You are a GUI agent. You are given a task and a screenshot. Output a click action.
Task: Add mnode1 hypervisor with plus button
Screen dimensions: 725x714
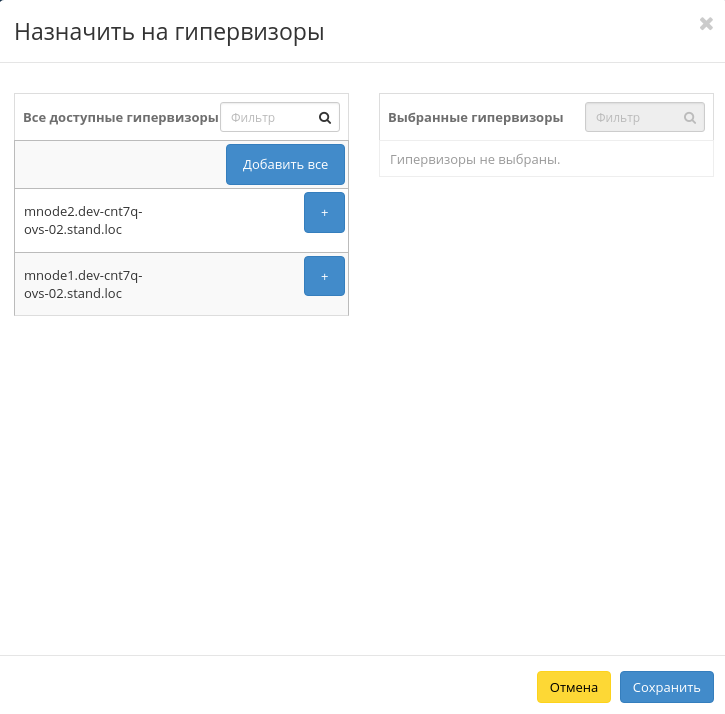coord(324,276)
